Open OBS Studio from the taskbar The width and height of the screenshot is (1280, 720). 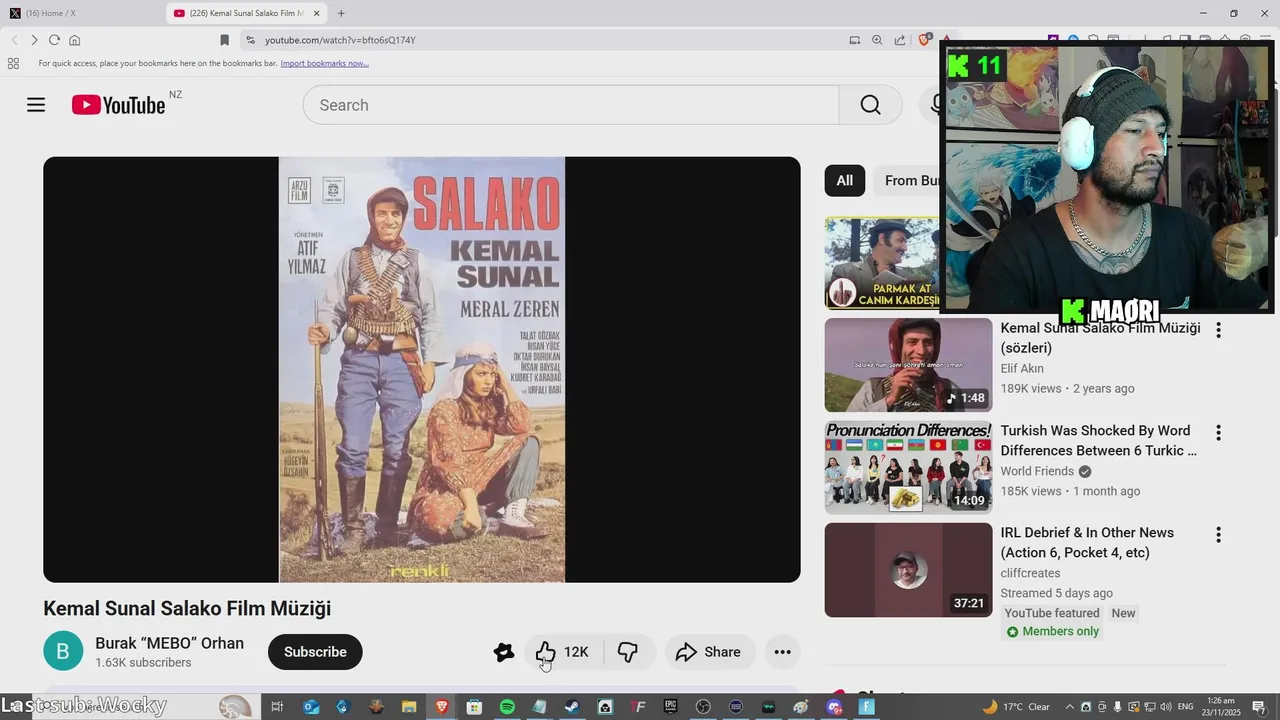click(x=703, y=707)
